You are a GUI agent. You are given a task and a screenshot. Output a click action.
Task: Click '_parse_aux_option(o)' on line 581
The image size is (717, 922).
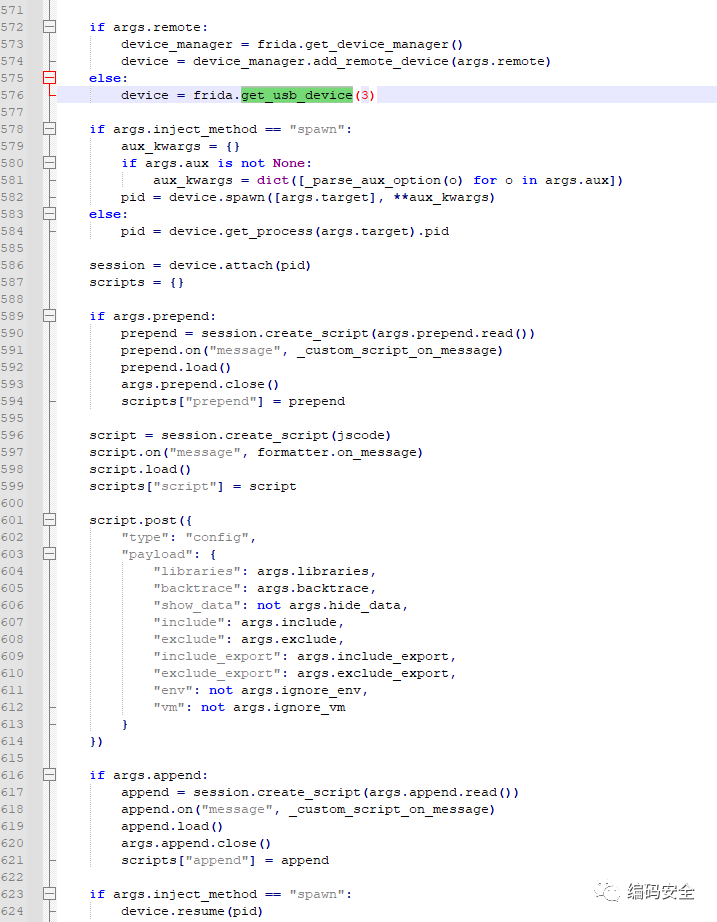(x=383, y=181)
